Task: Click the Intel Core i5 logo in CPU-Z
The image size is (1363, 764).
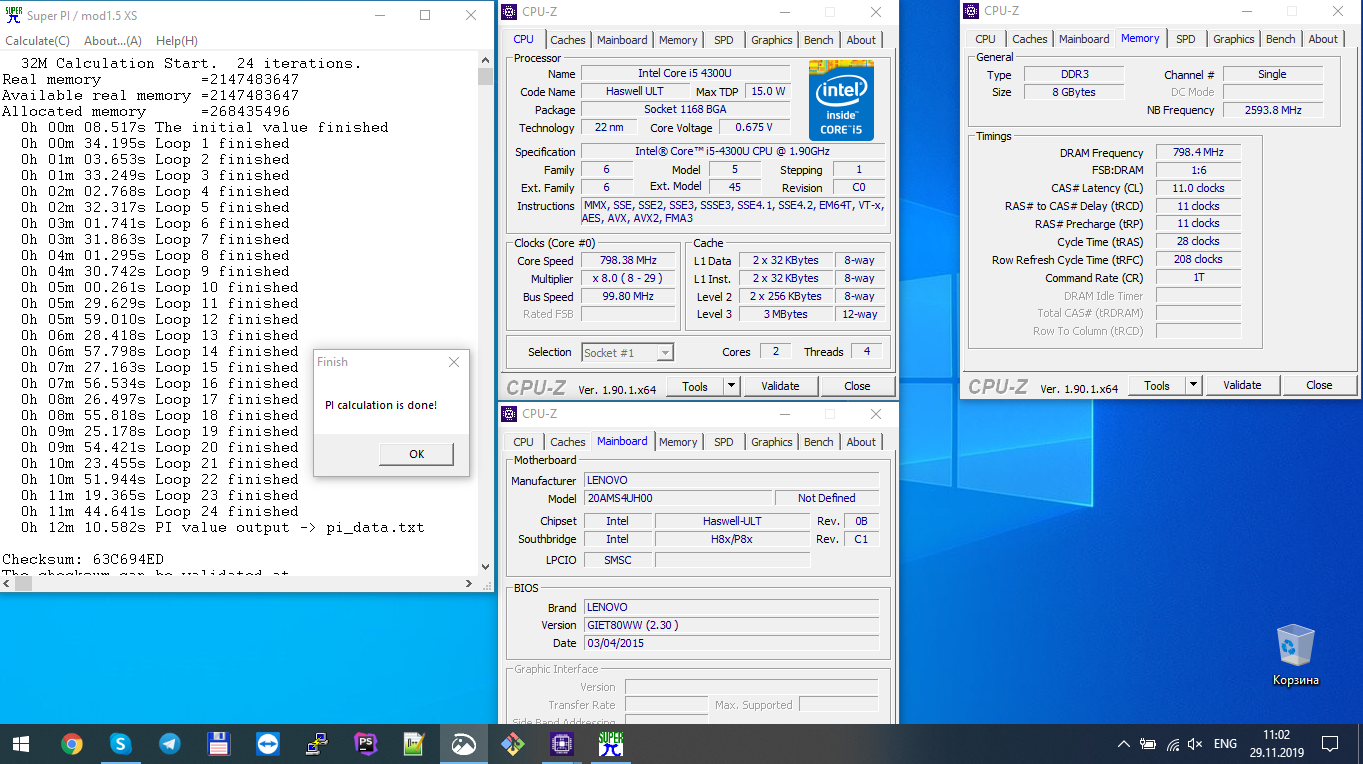Action: coord(841,100)
